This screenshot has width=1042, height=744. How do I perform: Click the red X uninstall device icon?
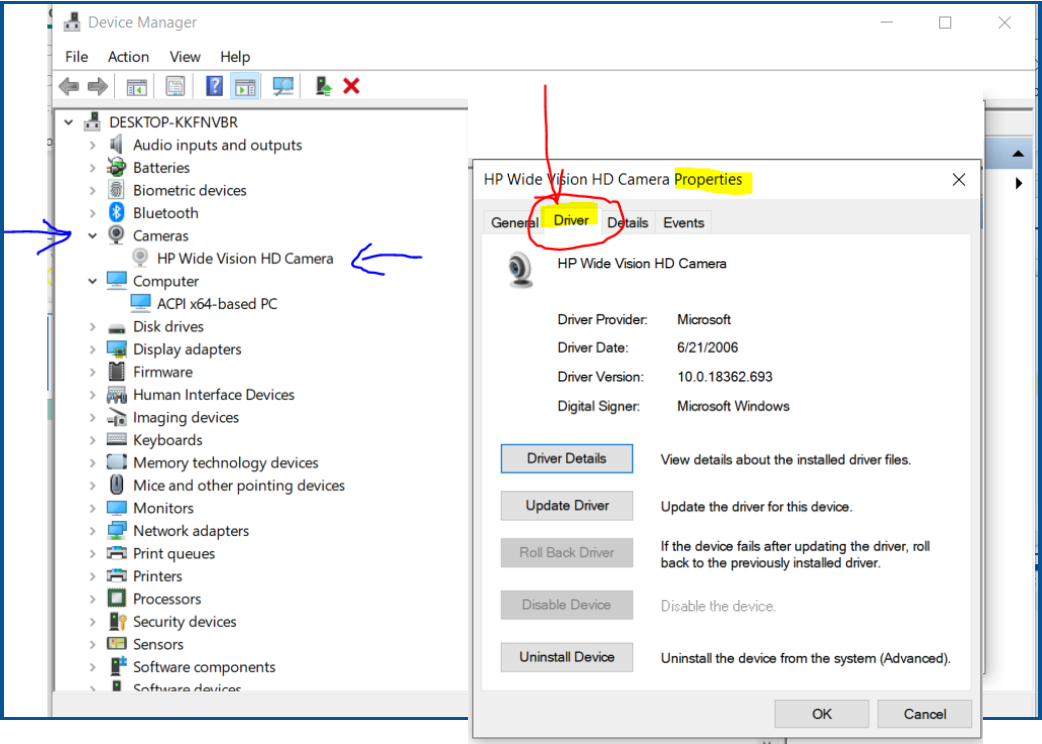(352, 86)
